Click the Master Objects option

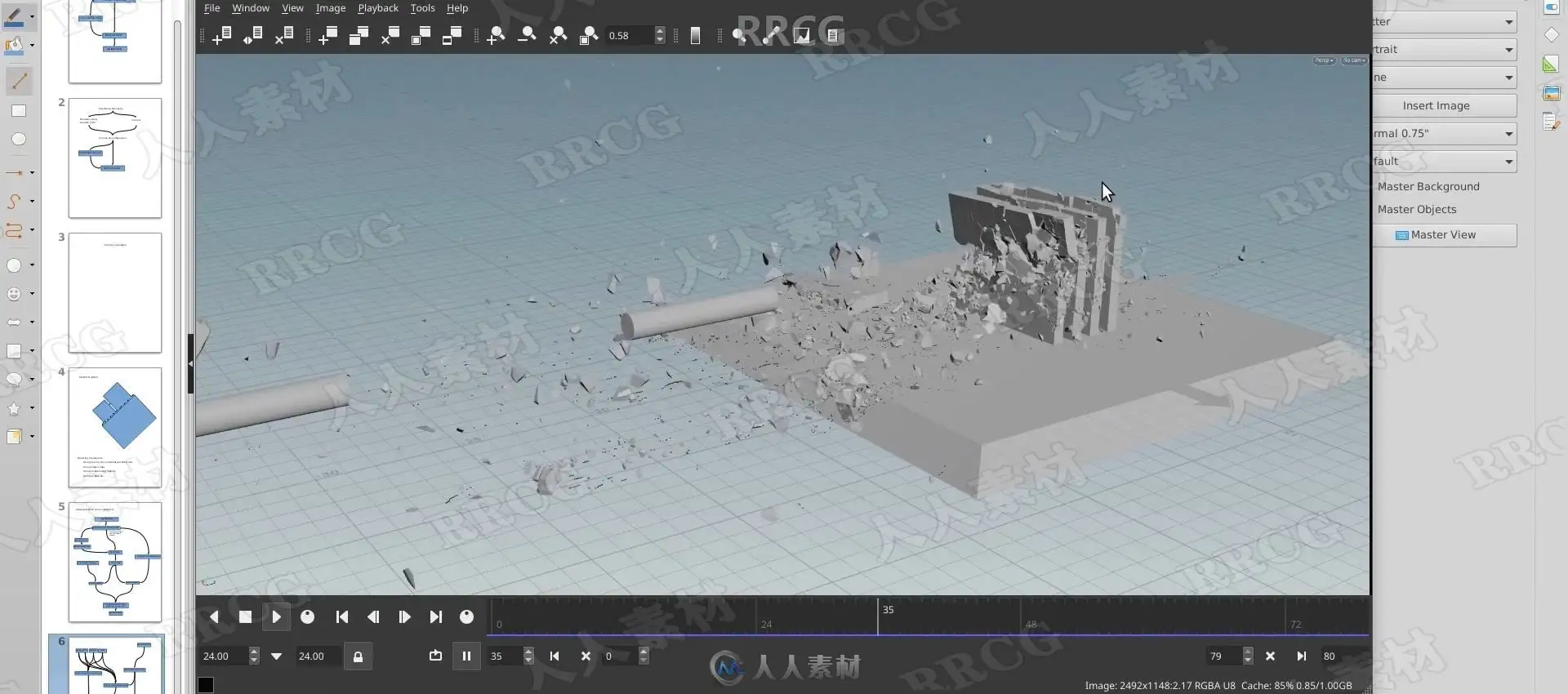click(1417, 210)
